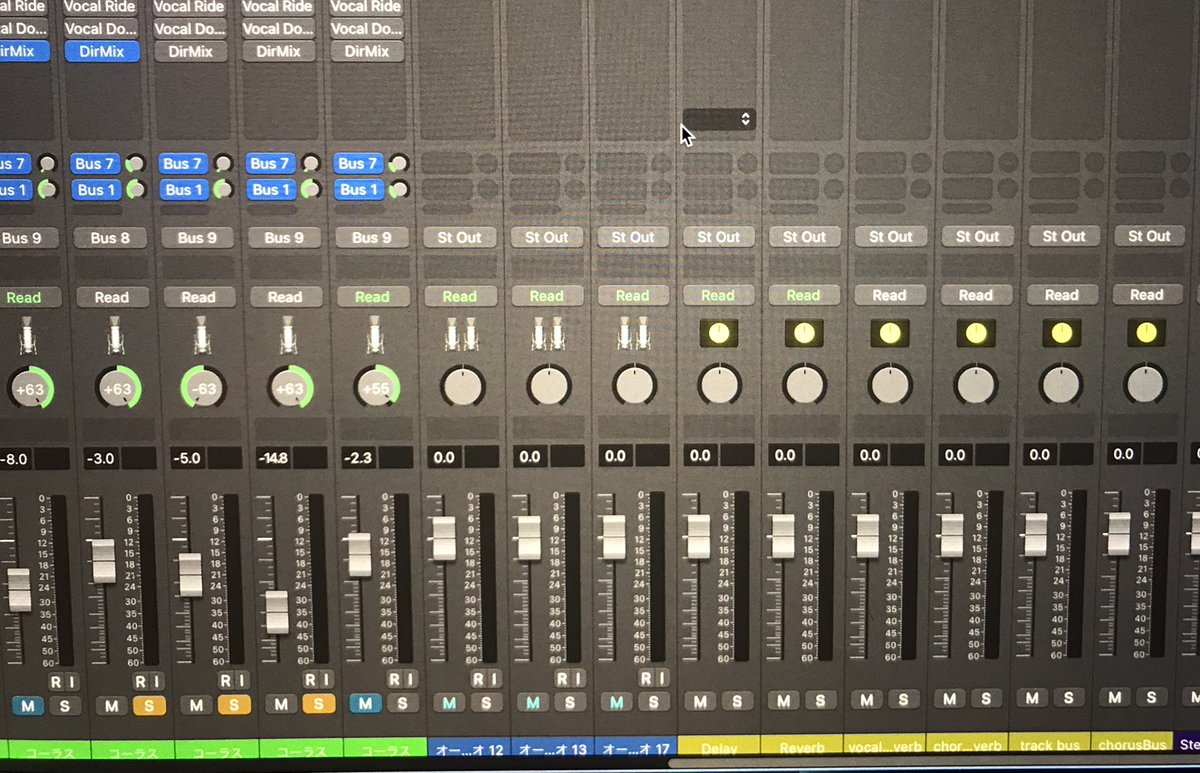Screen dimensions: 1200x773
Task: Click the stereo input icon on channel オー...オ 12
Action: (461, 334)
